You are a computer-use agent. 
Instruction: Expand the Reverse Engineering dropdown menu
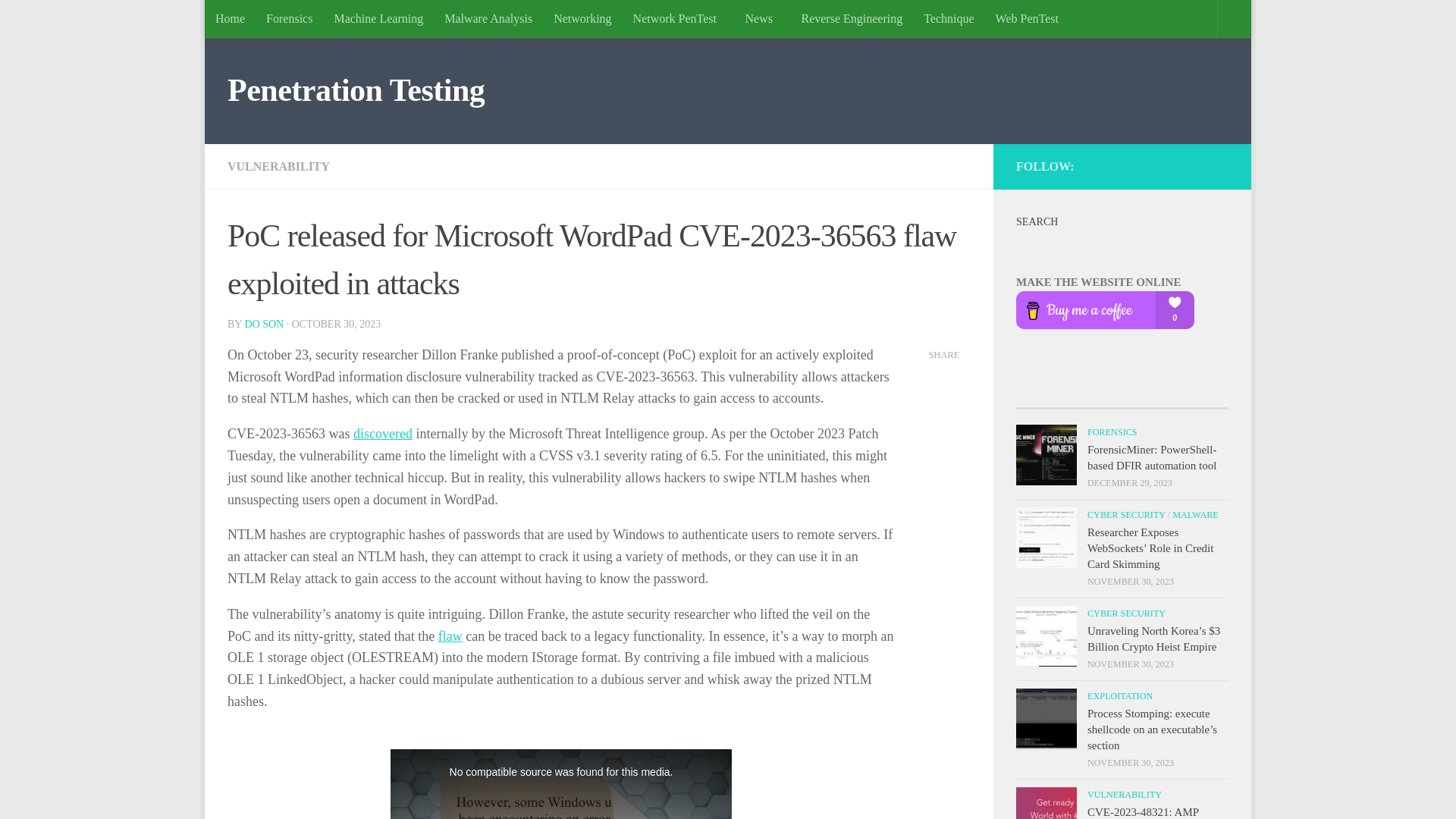click(851, 18)
